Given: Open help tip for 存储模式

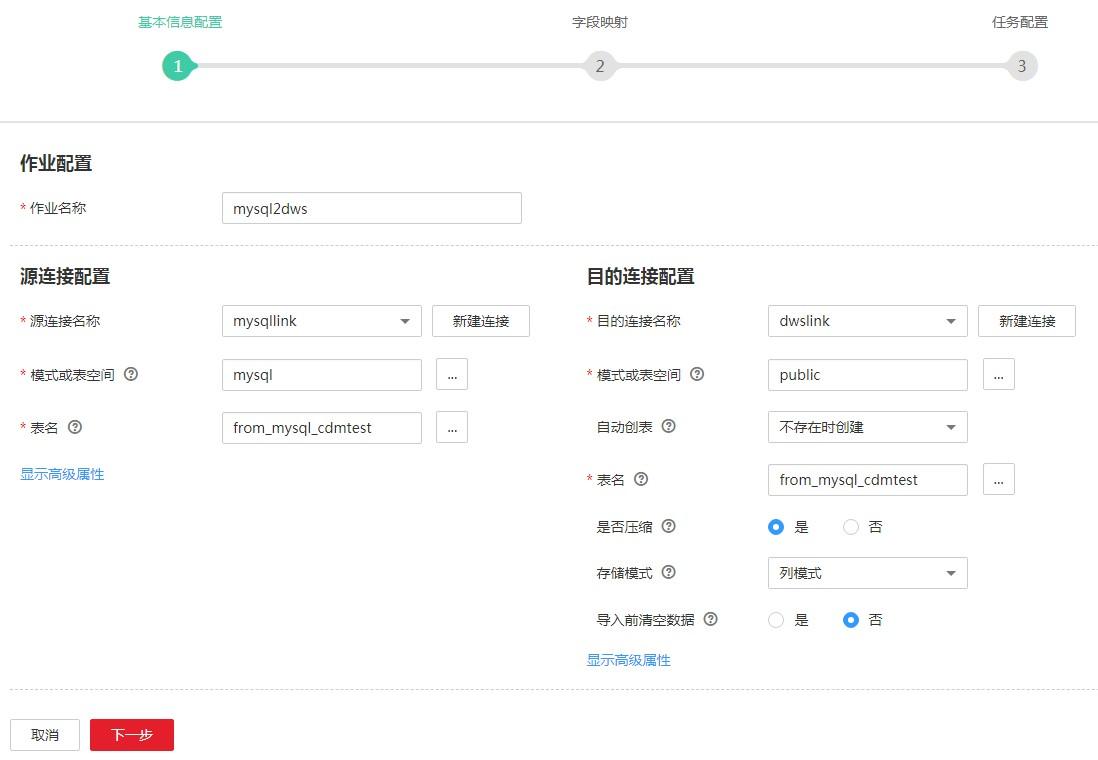Looking at the screenshot, I should 667,572.
